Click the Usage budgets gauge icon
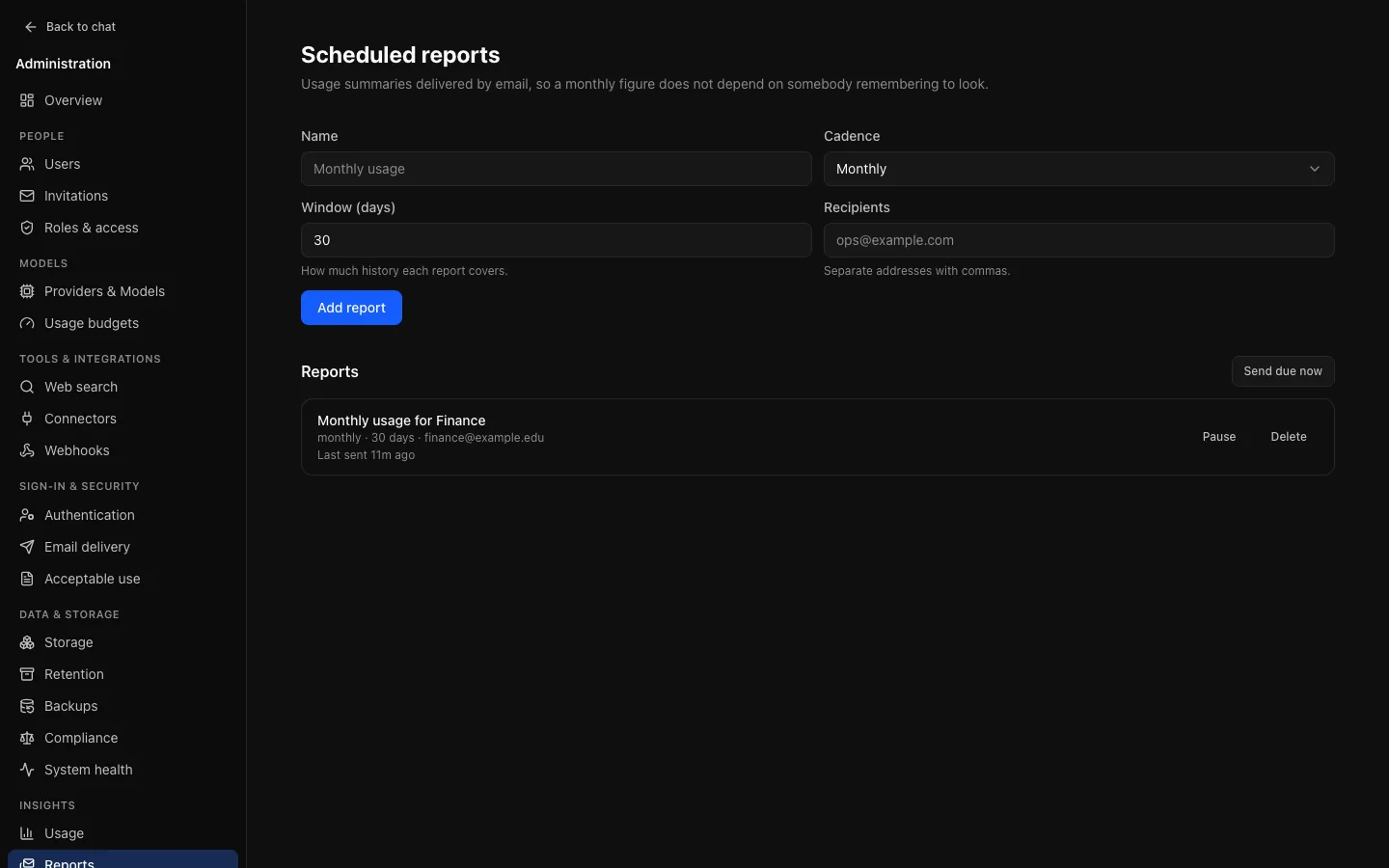1389x868 pixels. click(x=27, y=323)
